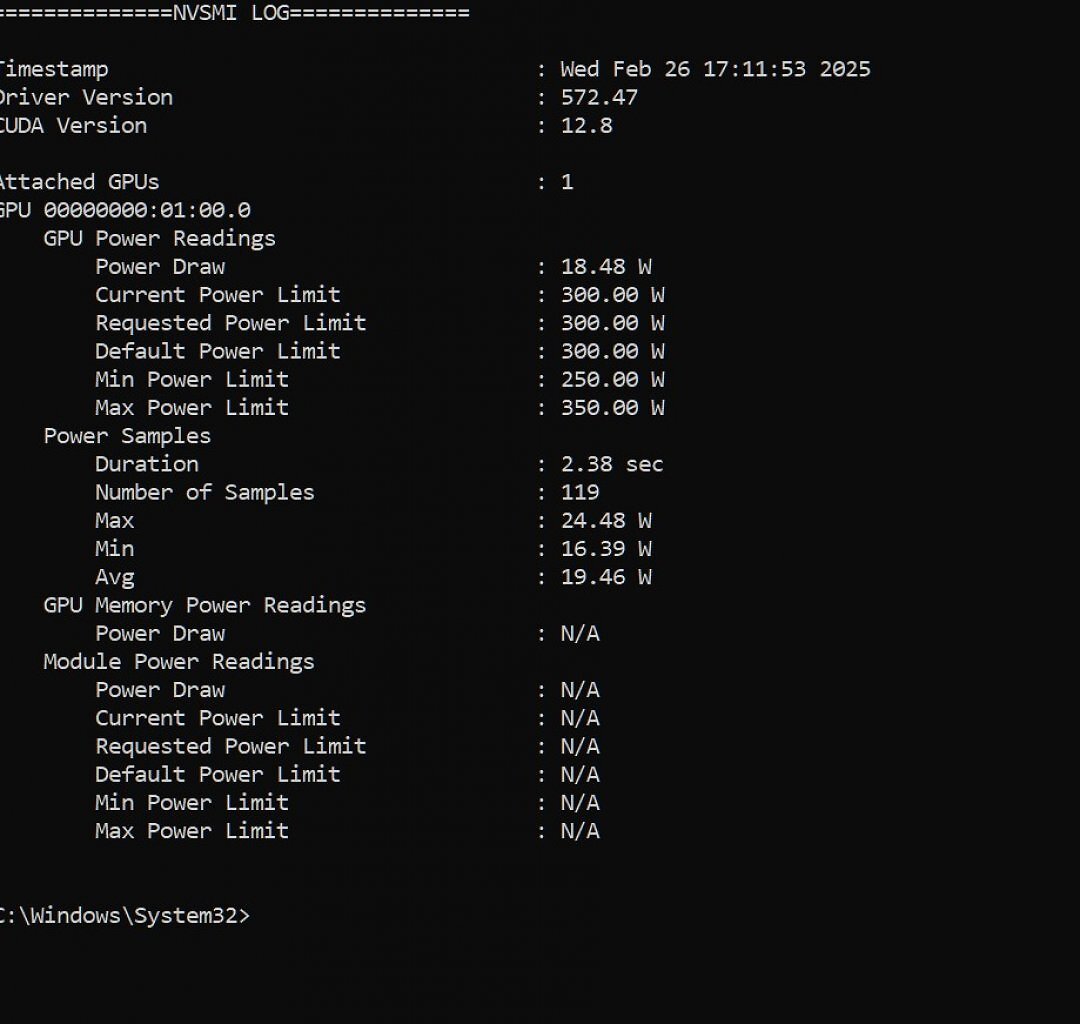Click the CUDA Version 12.8 value
The width and height of the screenshot is (1080, 1024).
tap(586, 125)
